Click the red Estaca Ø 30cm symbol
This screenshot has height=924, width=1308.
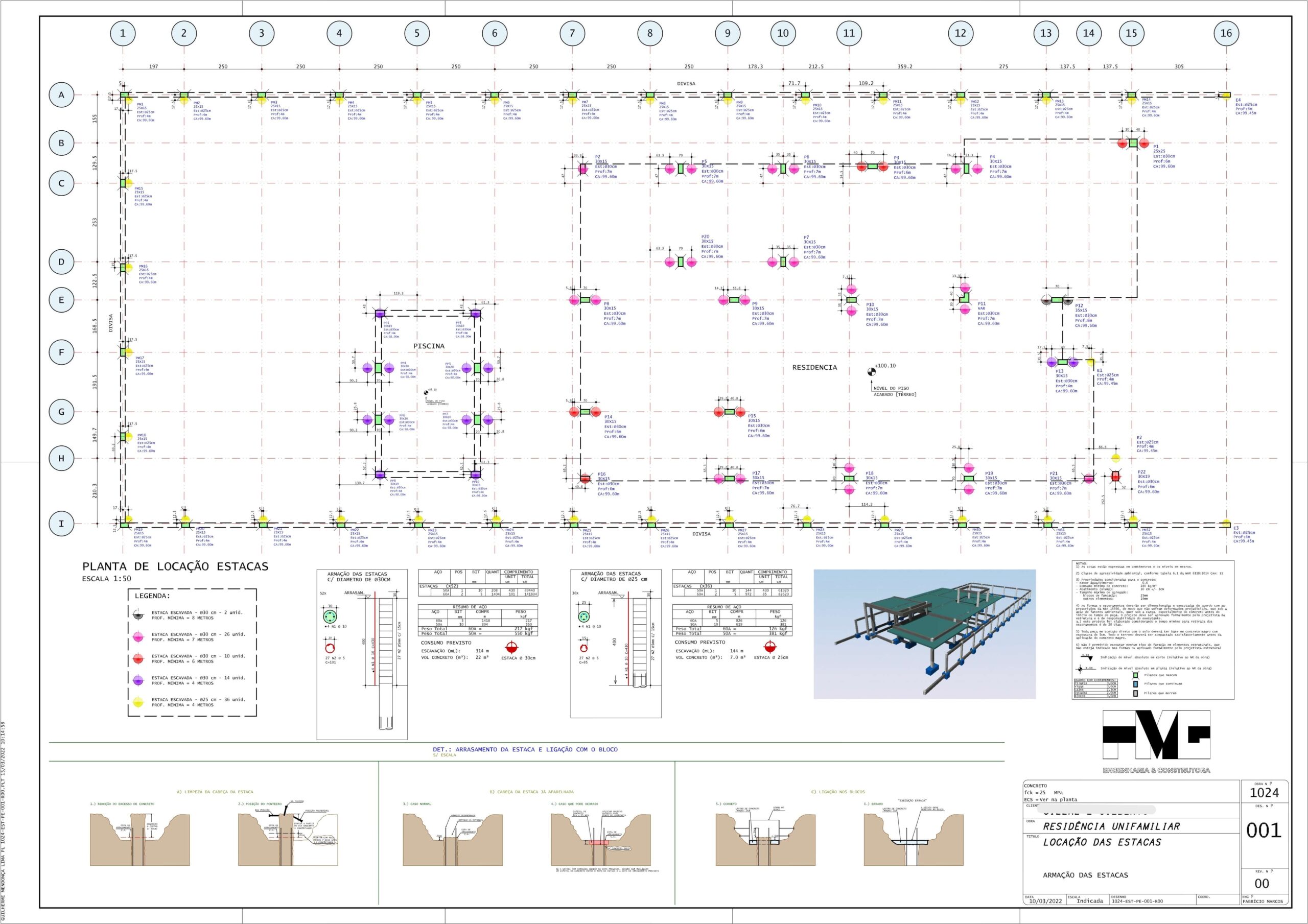coord(511,647)
